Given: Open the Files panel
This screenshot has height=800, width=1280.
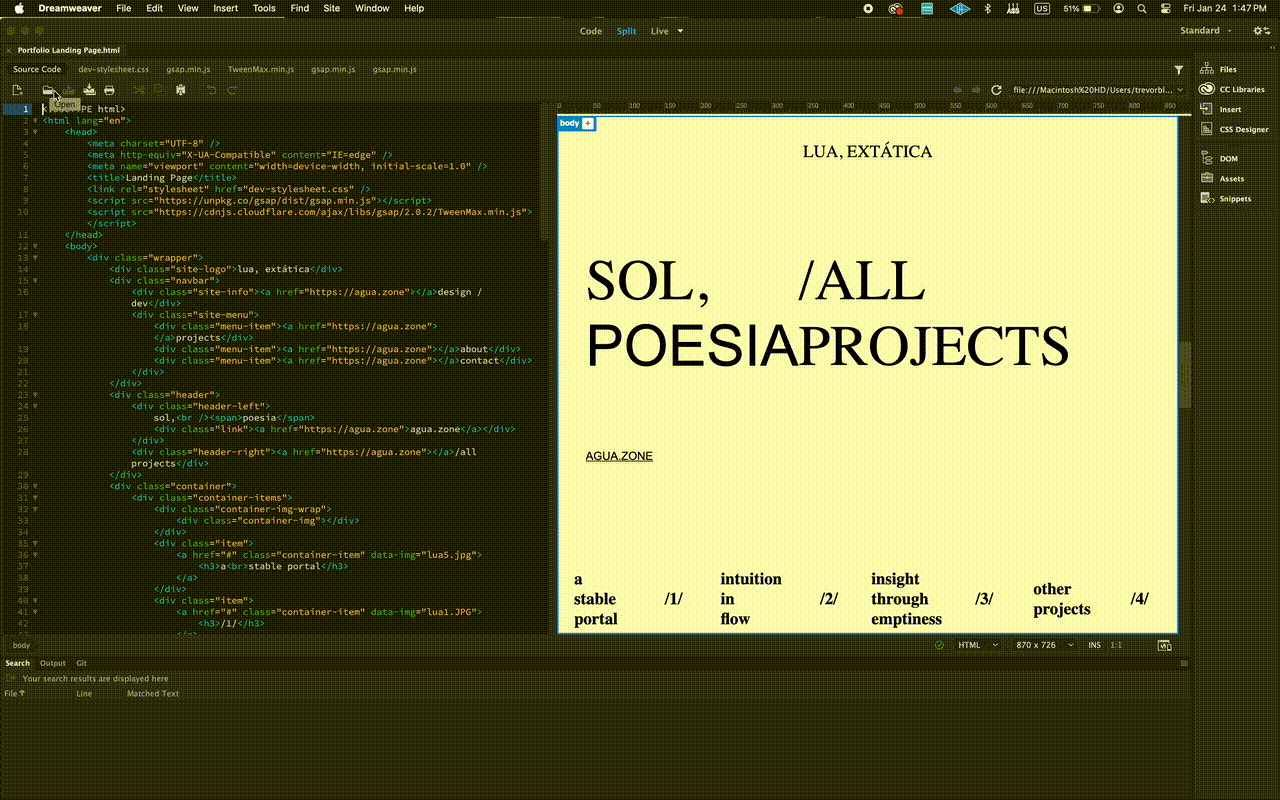Looking at the screenshot, I should point(1227,69).
